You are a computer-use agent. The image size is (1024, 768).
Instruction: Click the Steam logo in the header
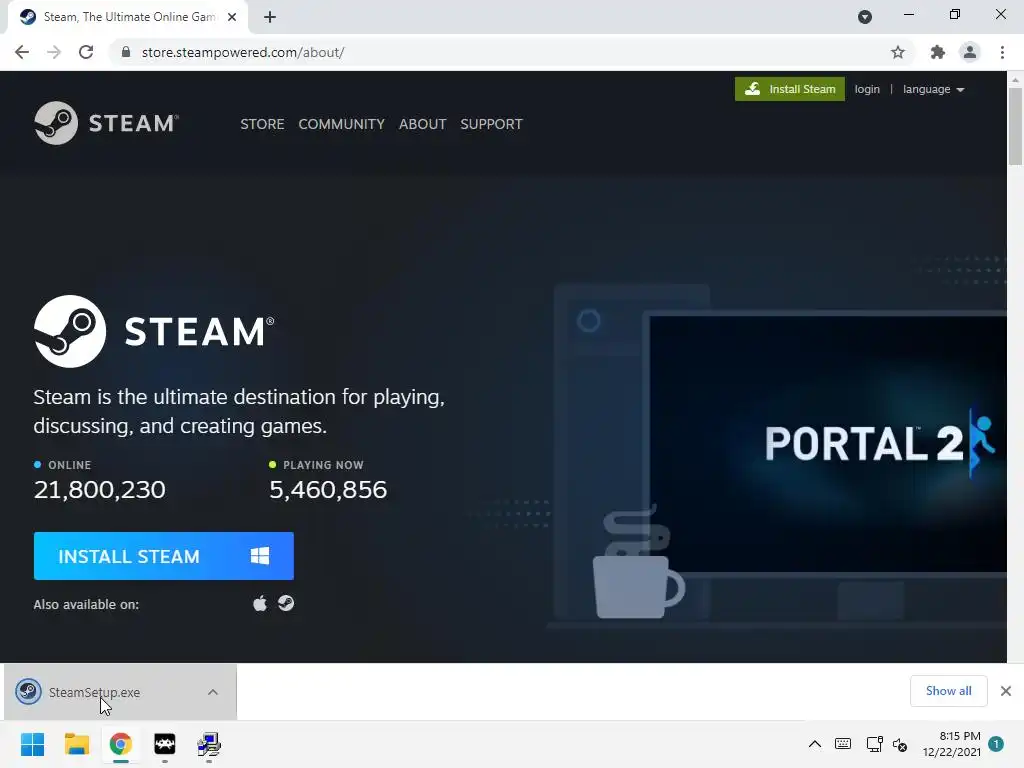click(106, 123)
